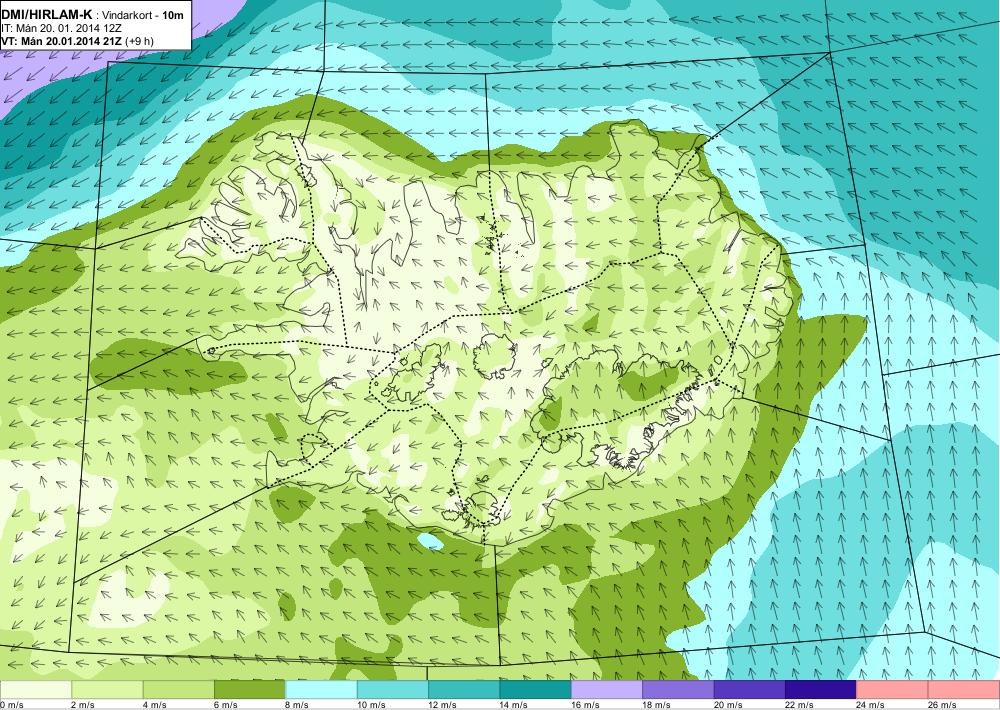Viewport: 1000px width, 710px height.
Task: Click the 'Vindarkort - 10m' map type text
Action: (x=143, y=15)
